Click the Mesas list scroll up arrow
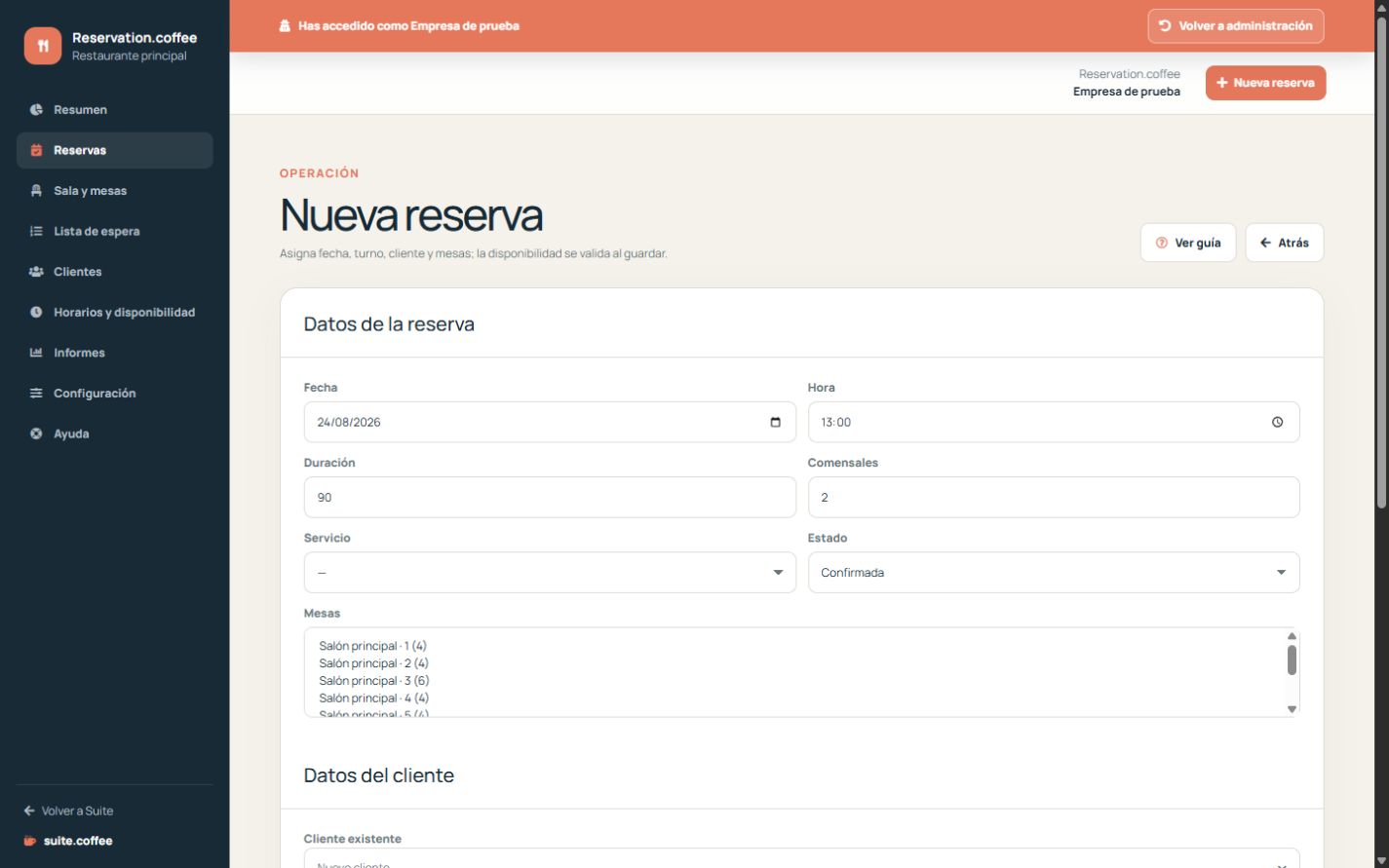Viewport: 1389px width, 868px height. (1293, 636)
